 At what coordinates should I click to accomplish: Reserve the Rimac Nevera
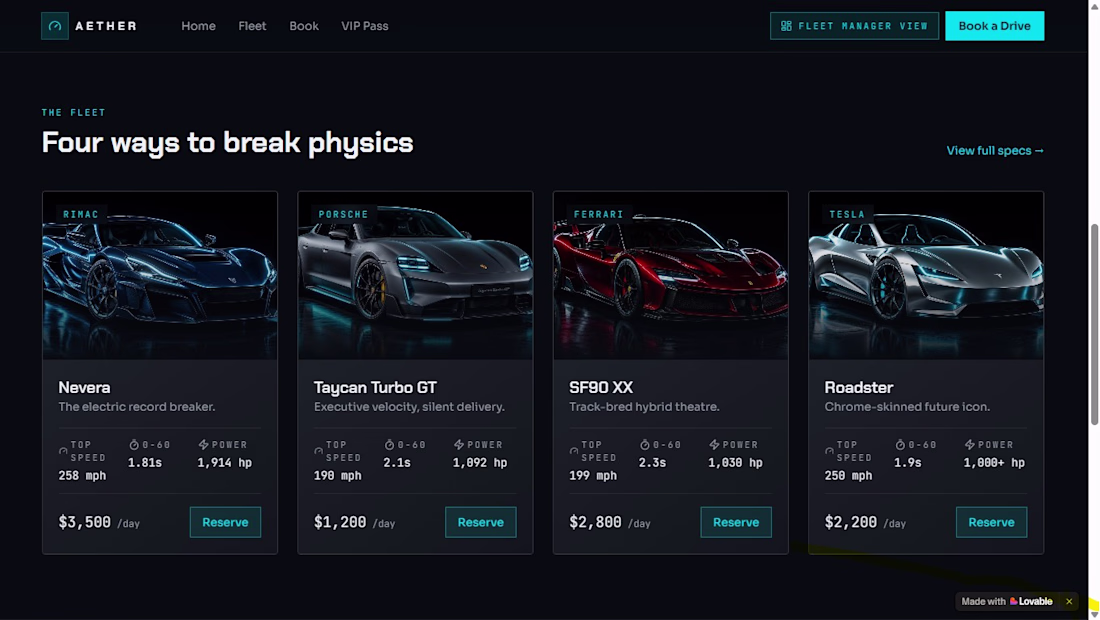pos(225,523)
